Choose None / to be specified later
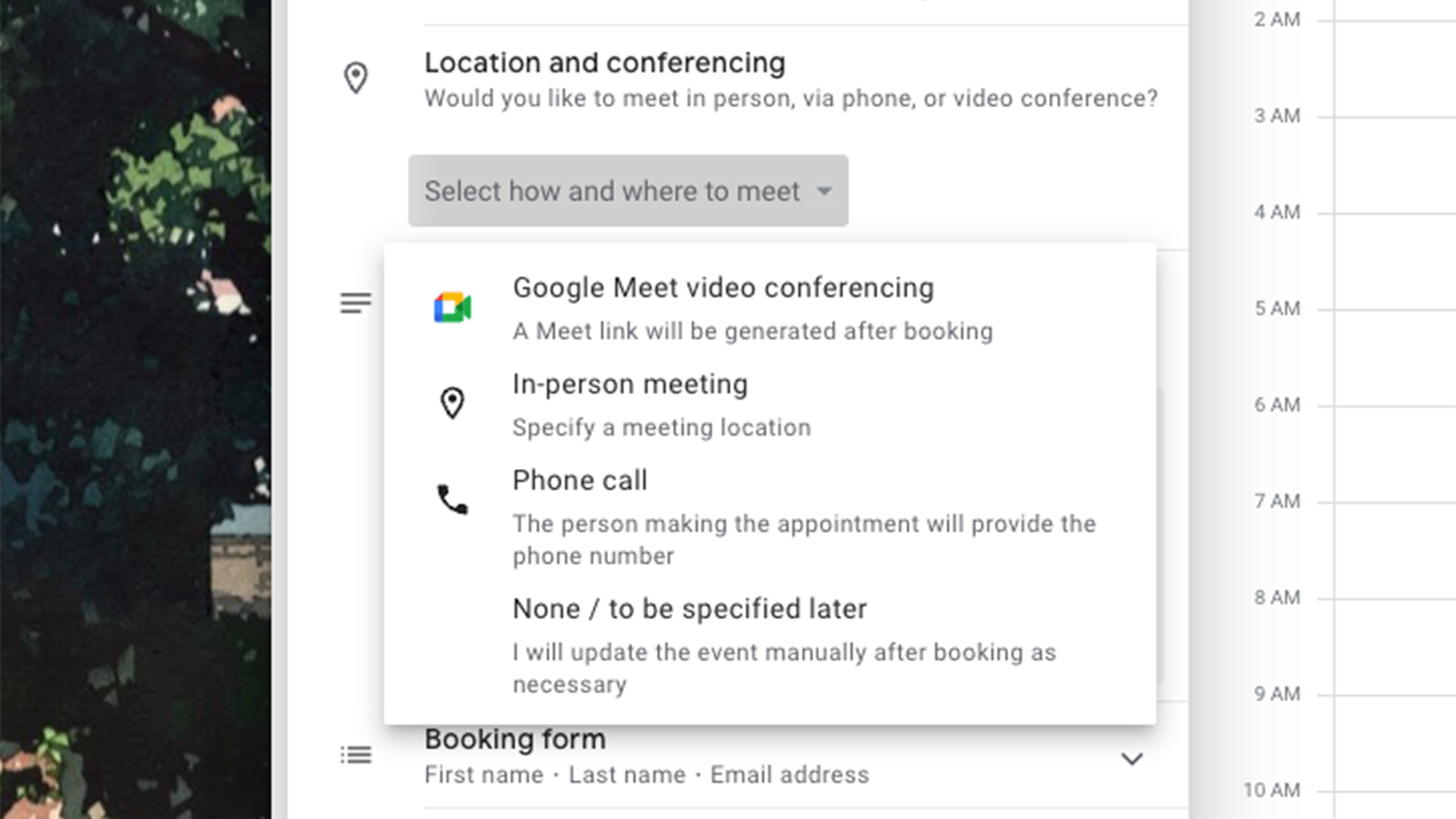 tap(689, 609)
